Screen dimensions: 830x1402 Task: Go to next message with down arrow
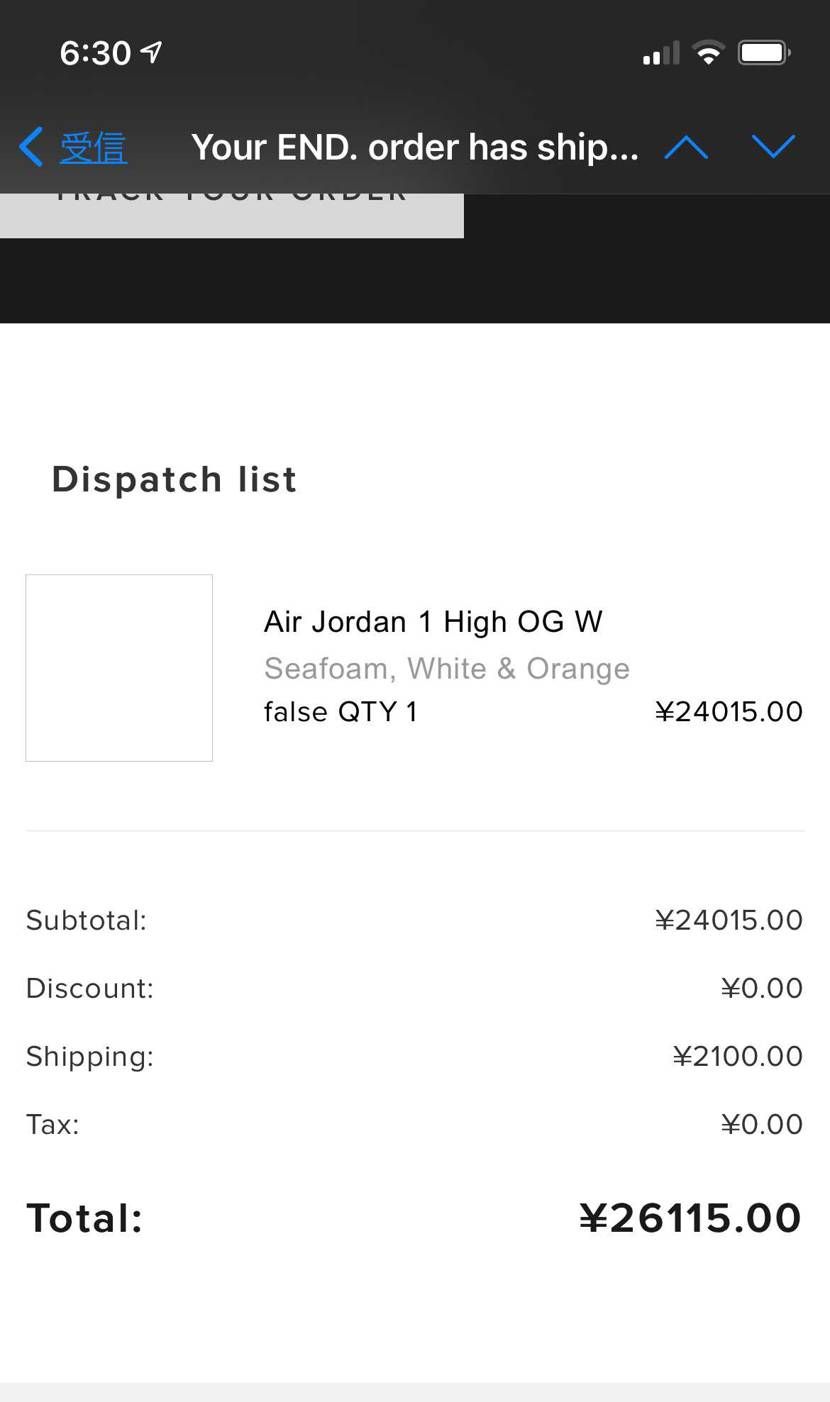pos(773,147)
